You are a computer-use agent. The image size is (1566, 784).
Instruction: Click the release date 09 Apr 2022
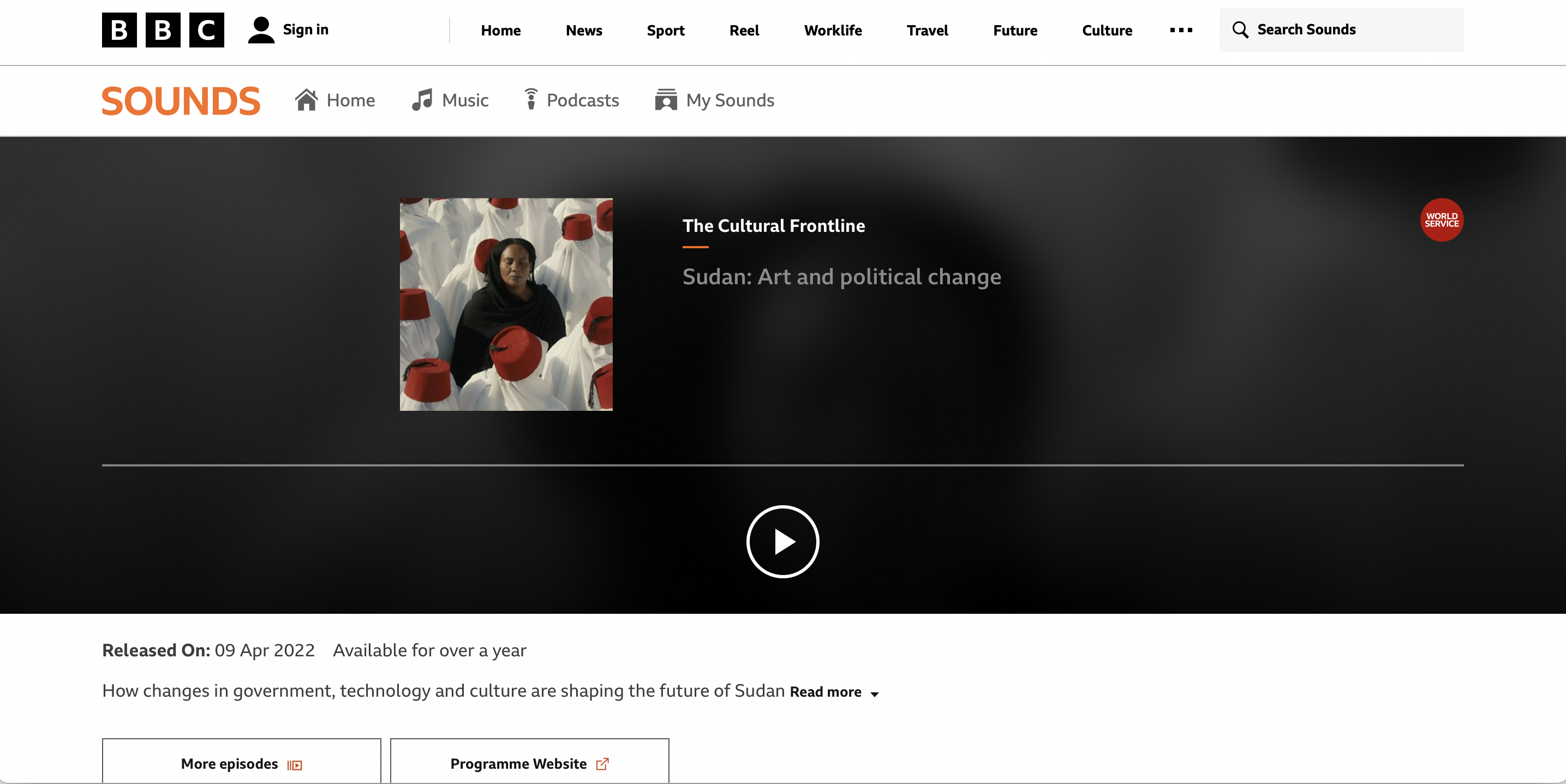pos(265,650)
